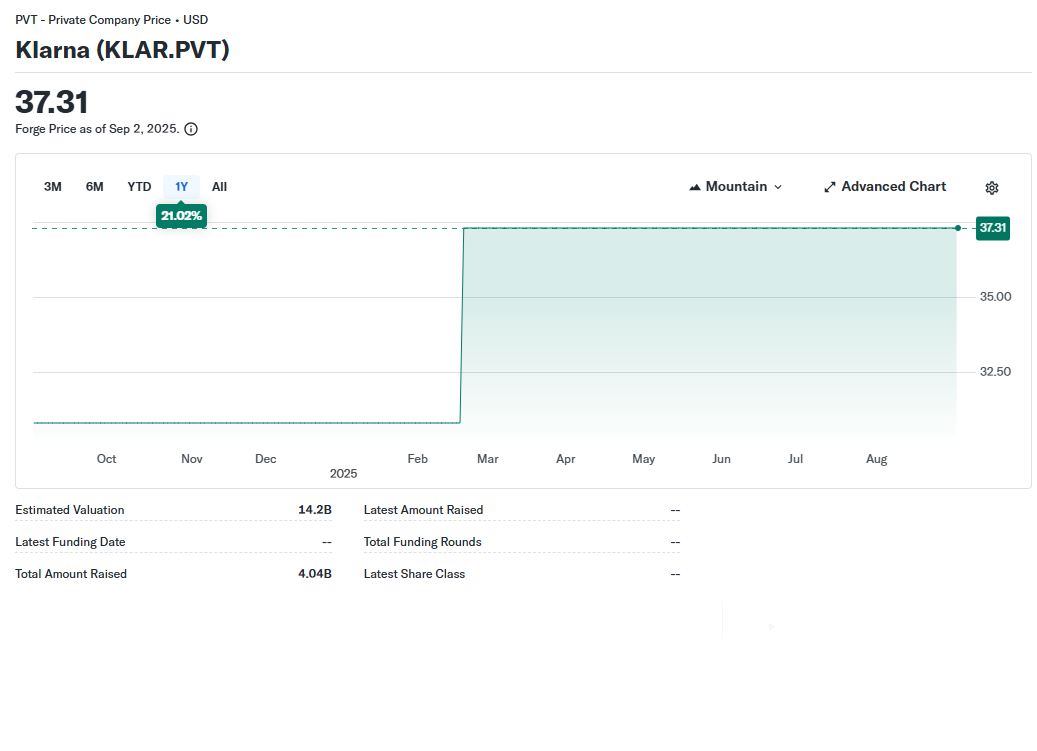The image size is (1037, 751).
Task: Click the chart's latest price endpoint dot
Action: [x=958, y=228]
